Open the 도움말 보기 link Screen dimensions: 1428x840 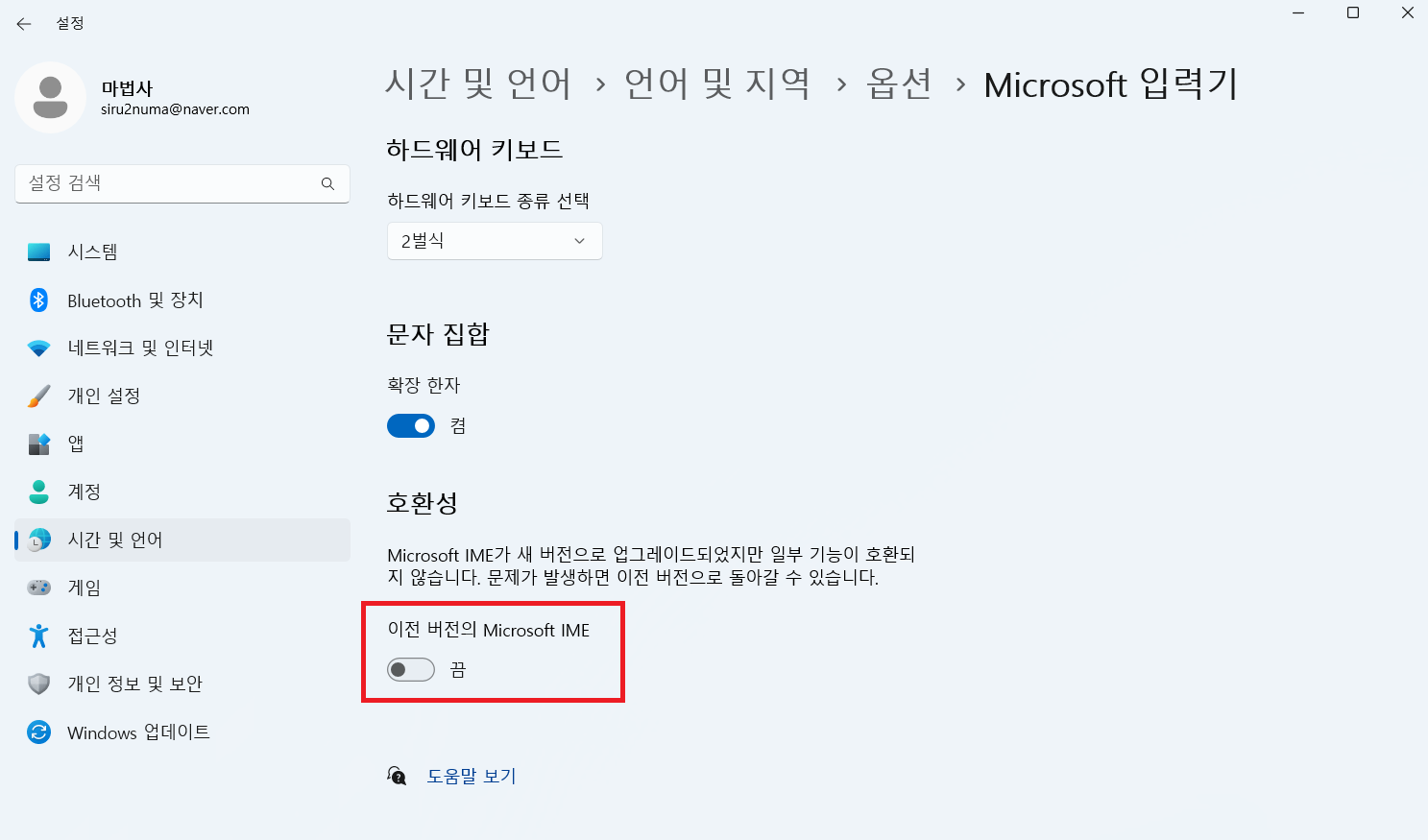pos(472,776)
